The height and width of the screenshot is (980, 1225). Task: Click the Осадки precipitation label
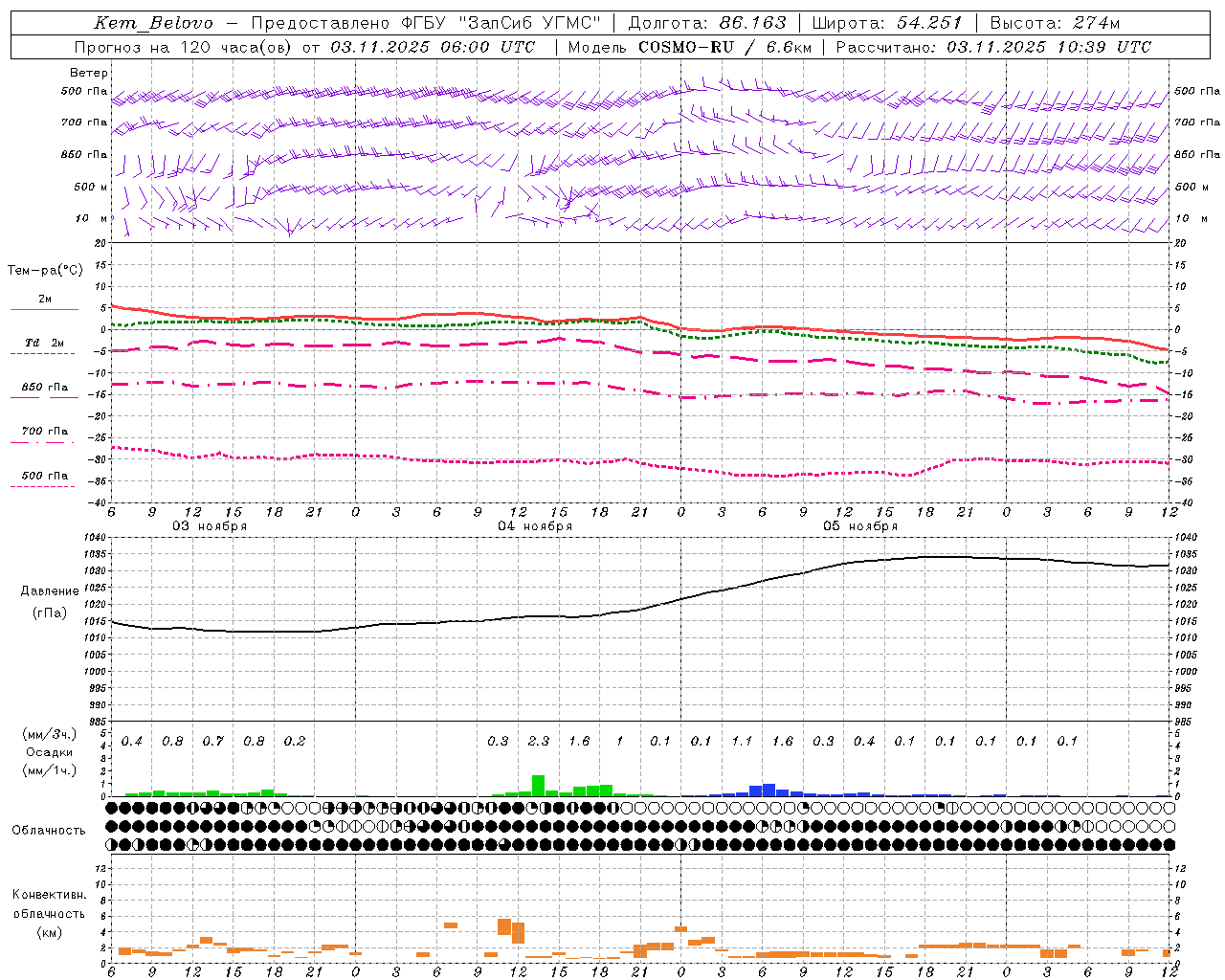coord(50,752)
